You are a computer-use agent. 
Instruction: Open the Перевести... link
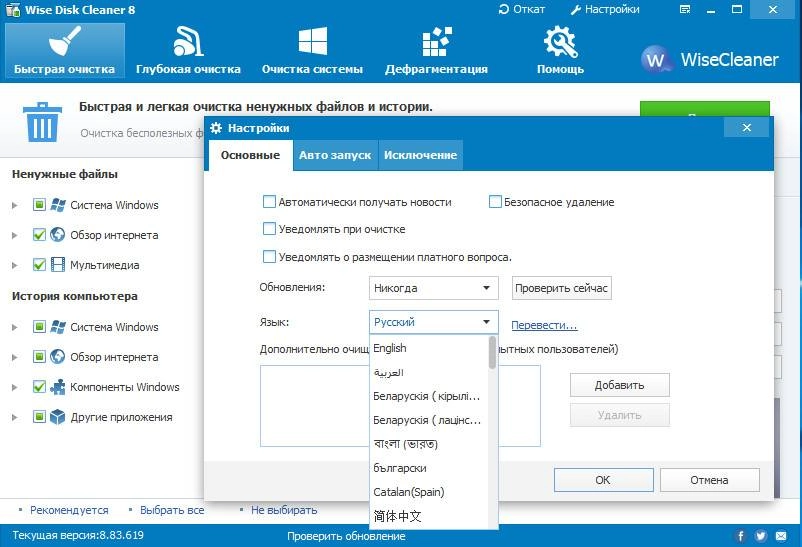544,325
